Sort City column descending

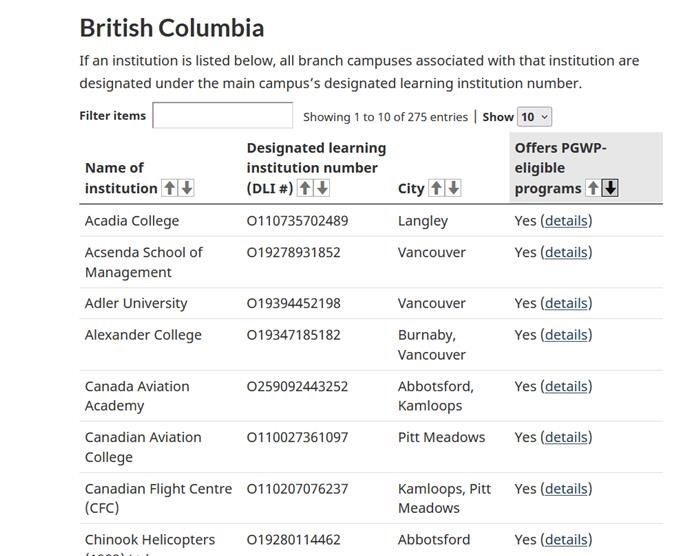[454, 188]
